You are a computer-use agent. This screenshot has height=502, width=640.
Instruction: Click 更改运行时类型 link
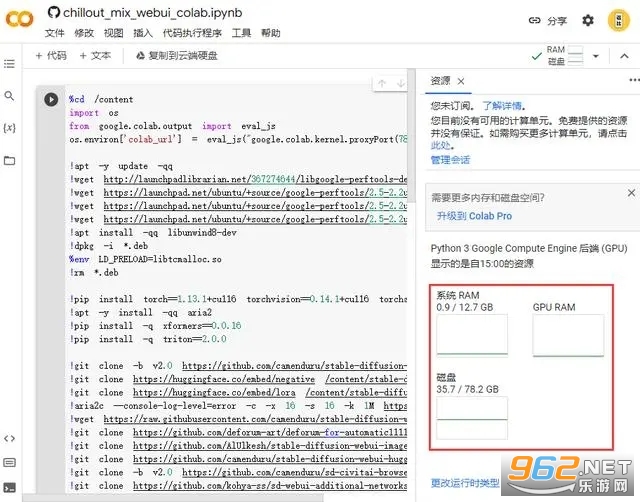point(465,483)
